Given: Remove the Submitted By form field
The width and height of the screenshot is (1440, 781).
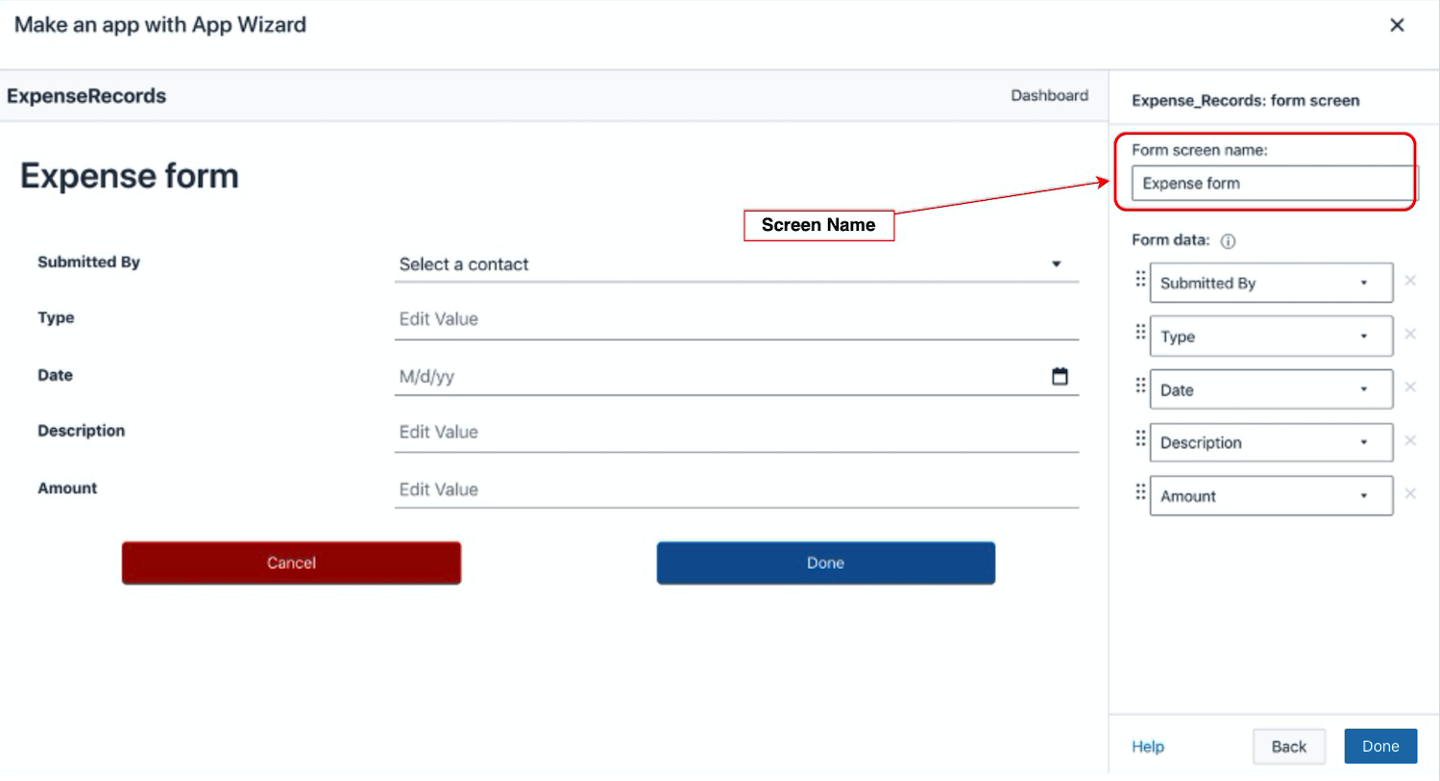Looking at the screenshot, I should click(x=1410, y=281).
